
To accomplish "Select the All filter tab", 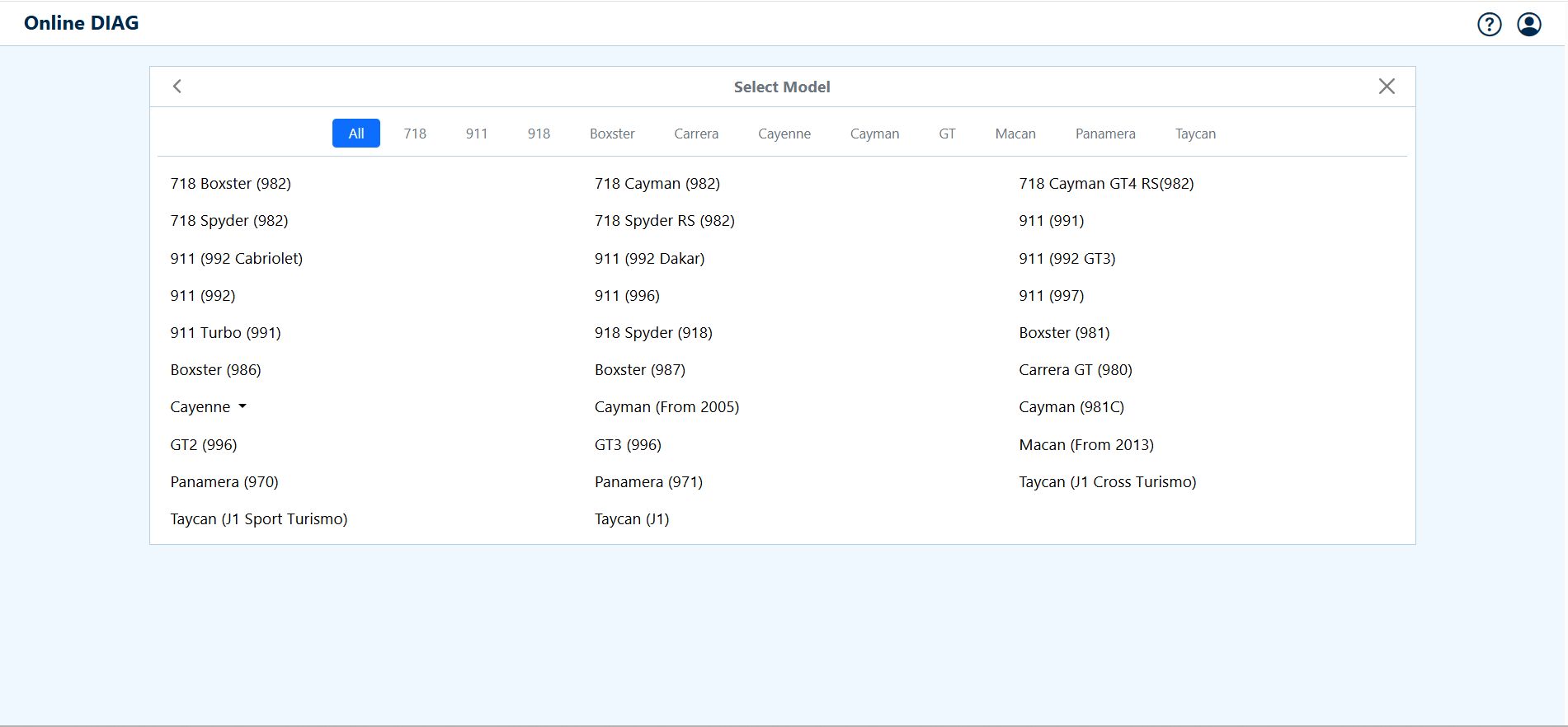I will [x=356, y=134].
